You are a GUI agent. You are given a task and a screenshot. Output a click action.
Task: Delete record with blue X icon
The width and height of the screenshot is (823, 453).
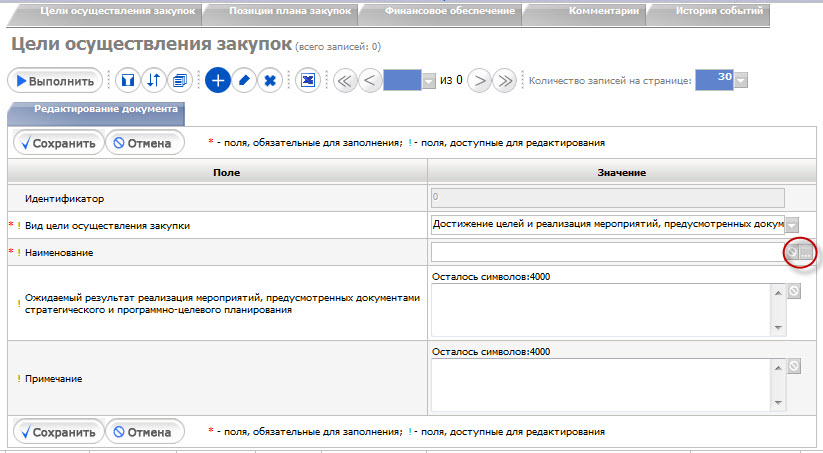[270, 81]
